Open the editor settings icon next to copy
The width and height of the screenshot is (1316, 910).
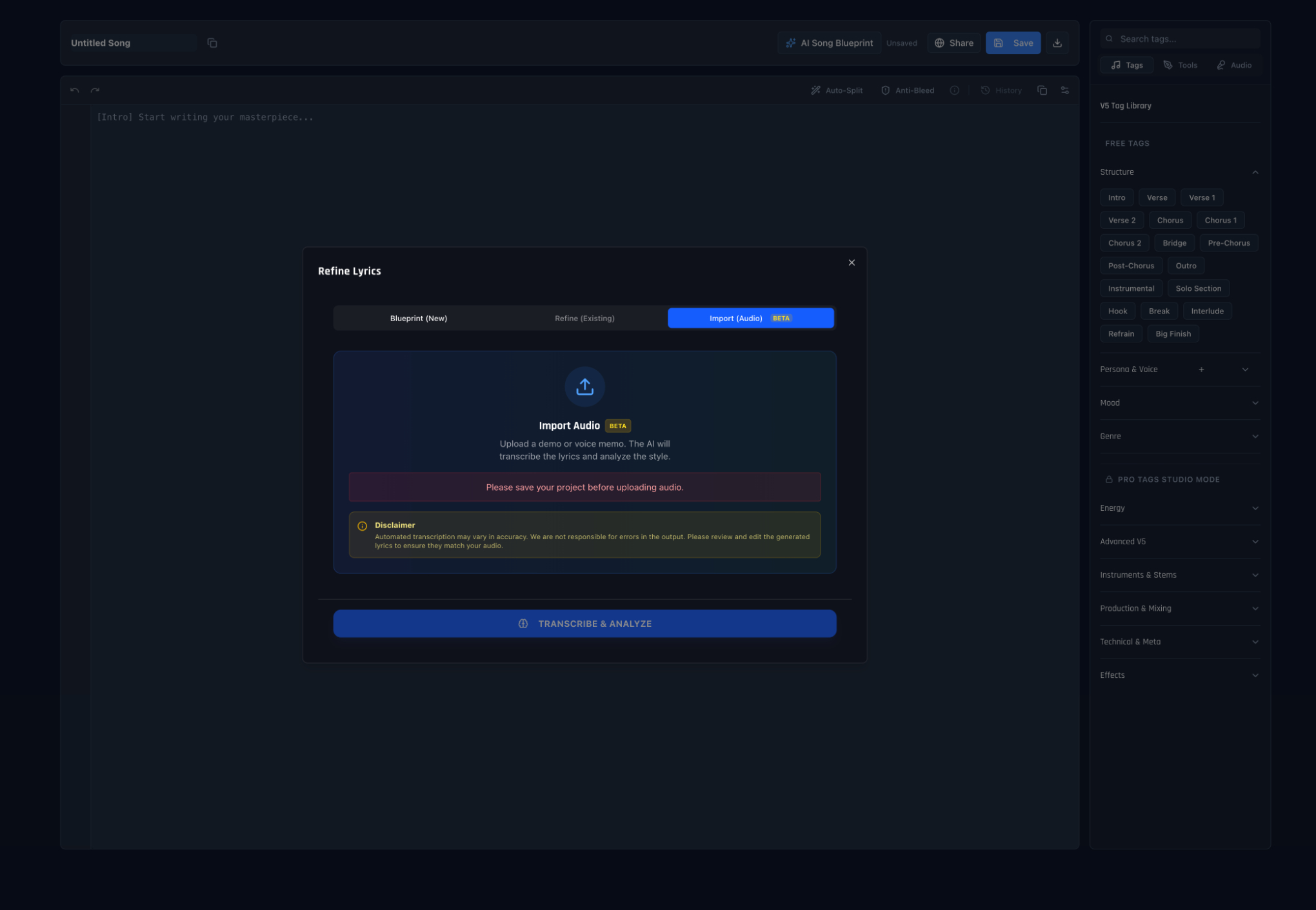pos(1064,90)
